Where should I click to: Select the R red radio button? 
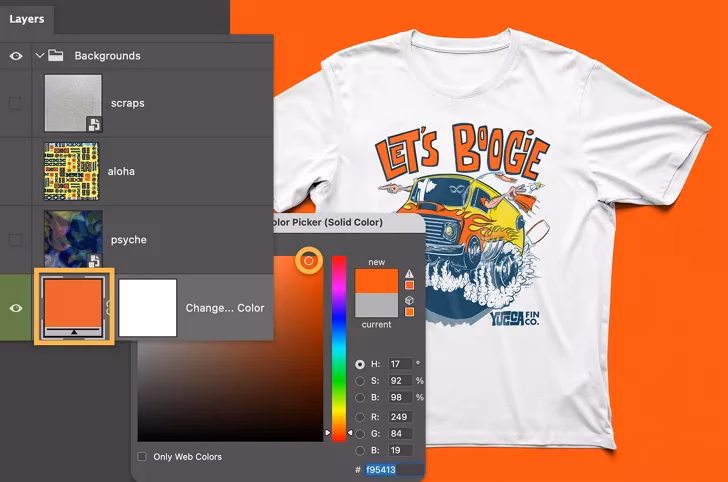click(361, 416)
